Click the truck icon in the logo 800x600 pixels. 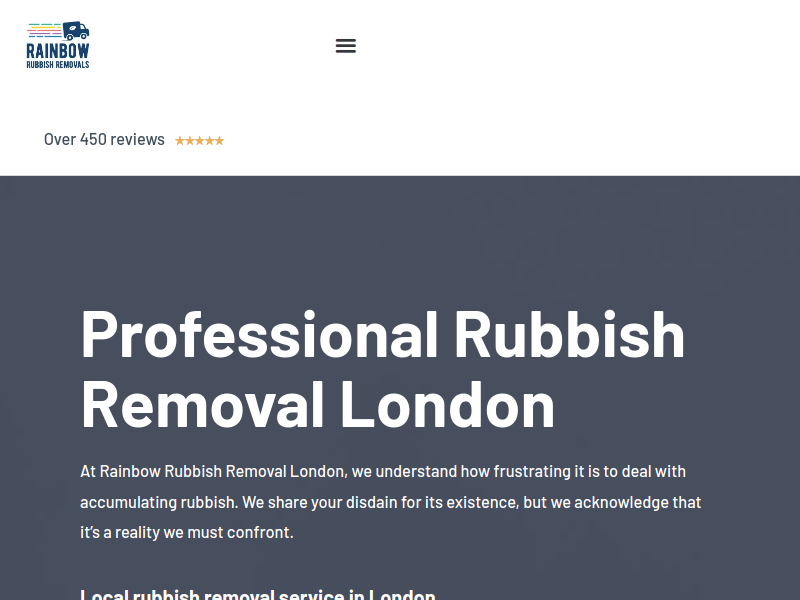(x=76, y=31)
